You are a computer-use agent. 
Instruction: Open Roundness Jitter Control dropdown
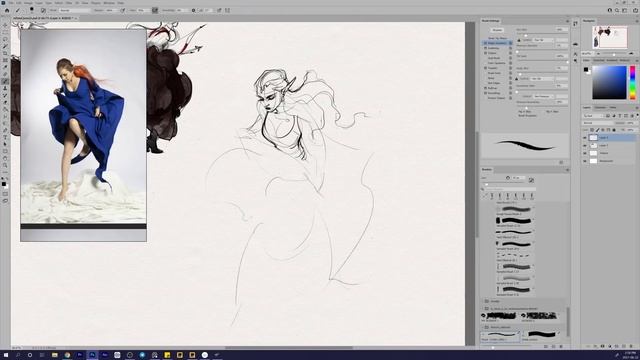point(543,96)
